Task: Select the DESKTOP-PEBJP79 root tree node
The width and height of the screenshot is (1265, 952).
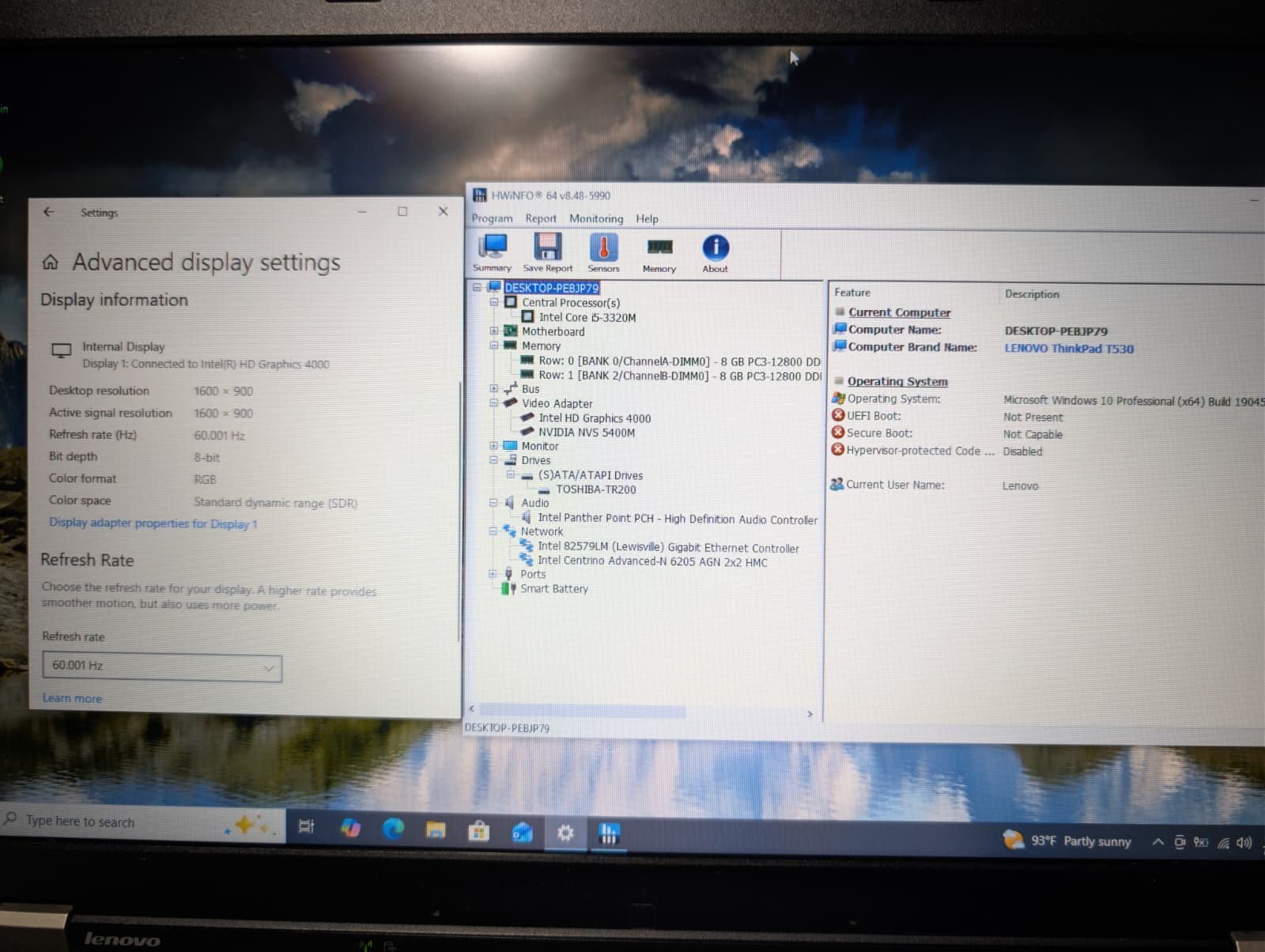Action: 551,288
